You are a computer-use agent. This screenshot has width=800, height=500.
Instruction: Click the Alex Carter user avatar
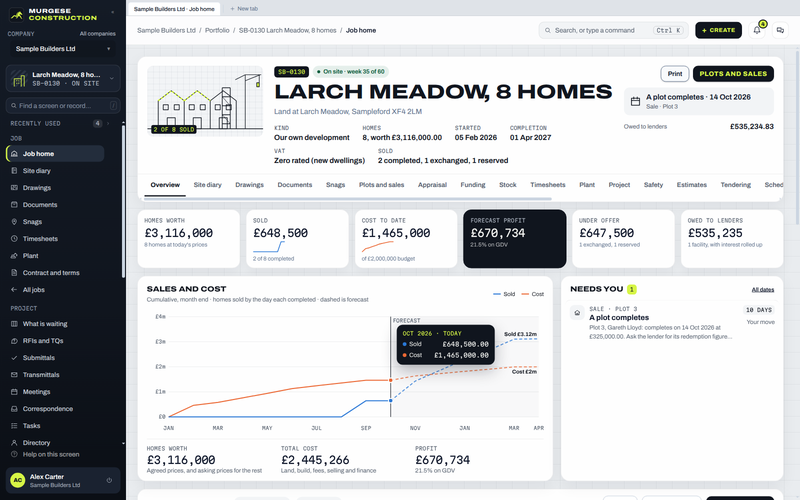pyautogui.click(x=18, y=480)
